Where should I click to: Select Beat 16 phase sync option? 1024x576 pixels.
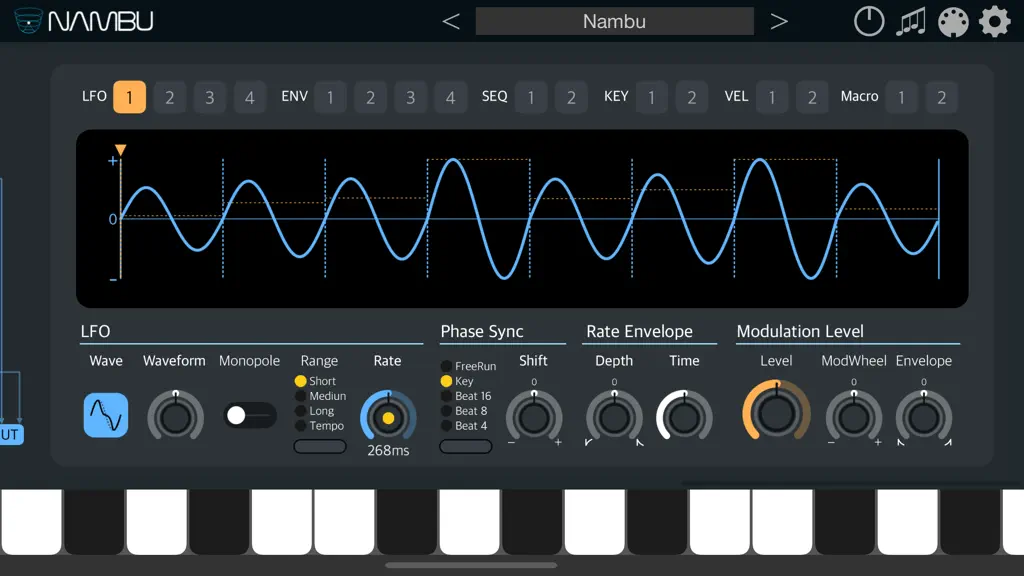pos(466,396)
